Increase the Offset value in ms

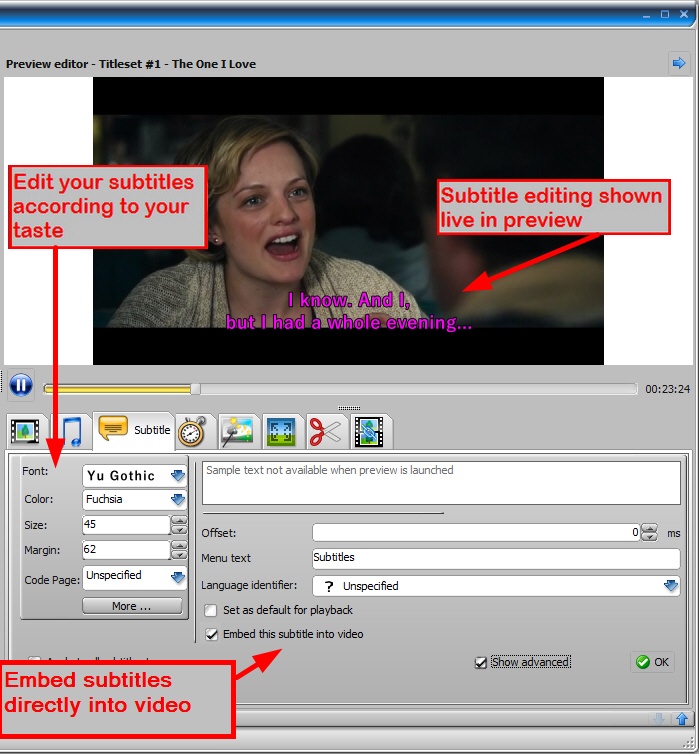click(649, 528)
